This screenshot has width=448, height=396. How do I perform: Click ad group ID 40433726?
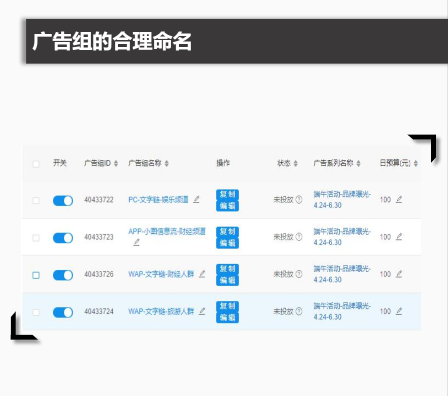coord(99,274)
